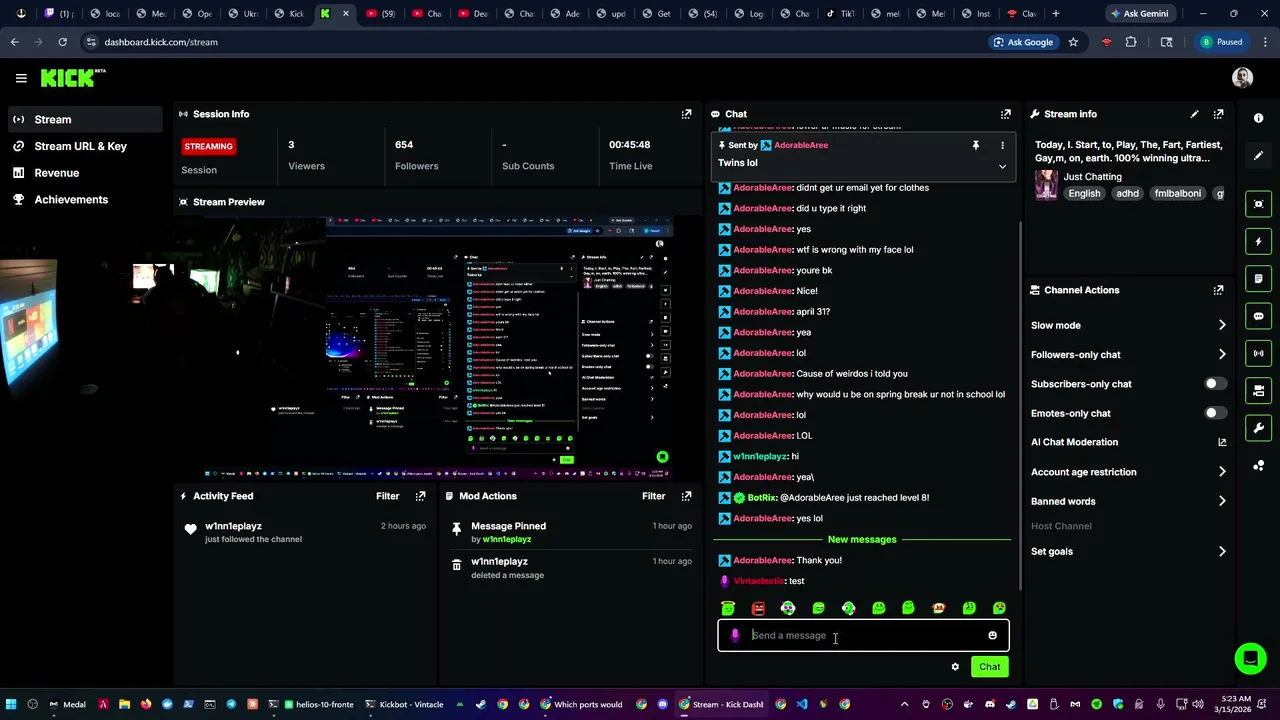Expand the pinned message chevron
This screenshot has width=1280, height=720.
tap(1002, 167)
